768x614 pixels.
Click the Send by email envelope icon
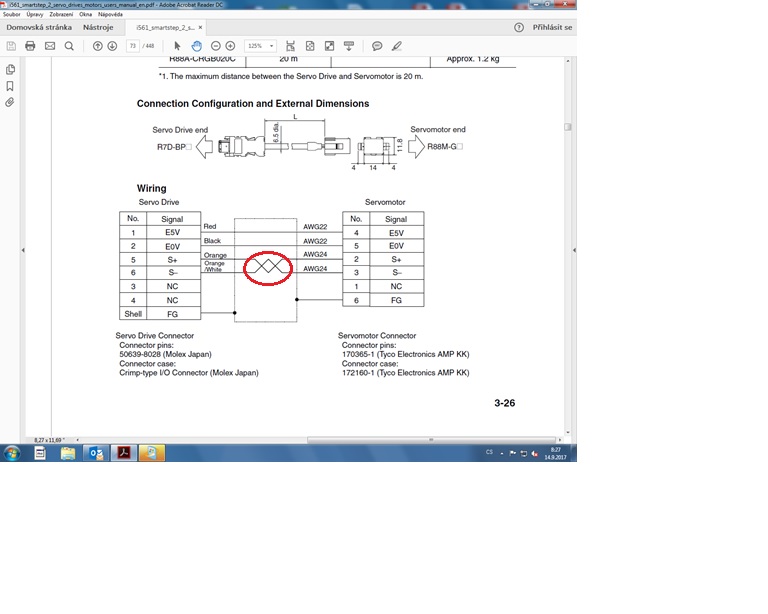click(x=50, y=46)
